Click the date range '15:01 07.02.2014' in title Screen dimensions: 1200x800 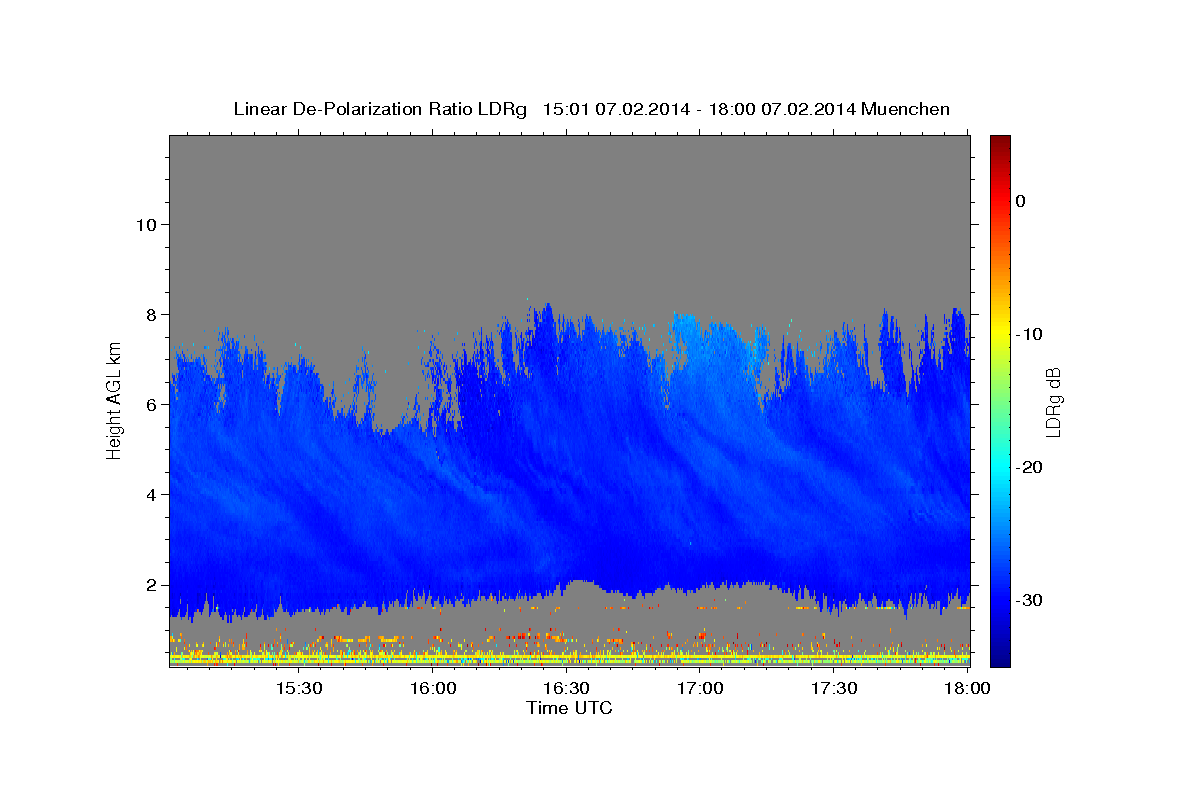[616, 109]
